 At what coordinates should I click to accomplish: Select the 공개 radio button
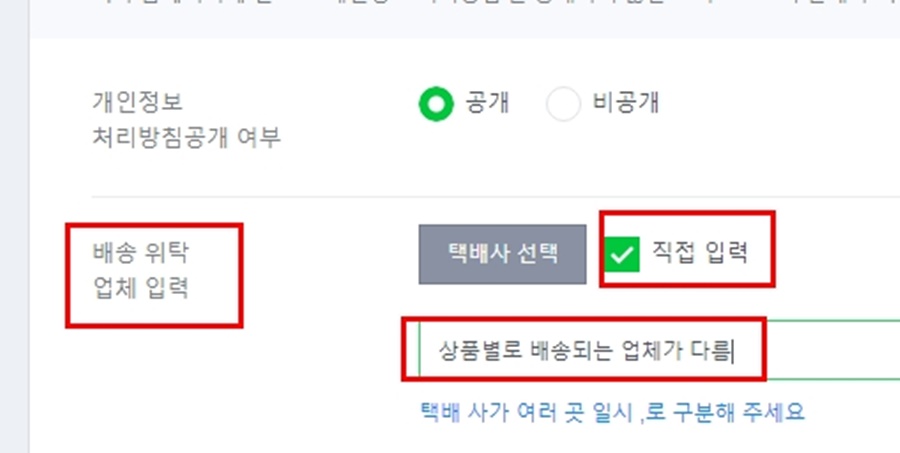(x=436, y=104)
